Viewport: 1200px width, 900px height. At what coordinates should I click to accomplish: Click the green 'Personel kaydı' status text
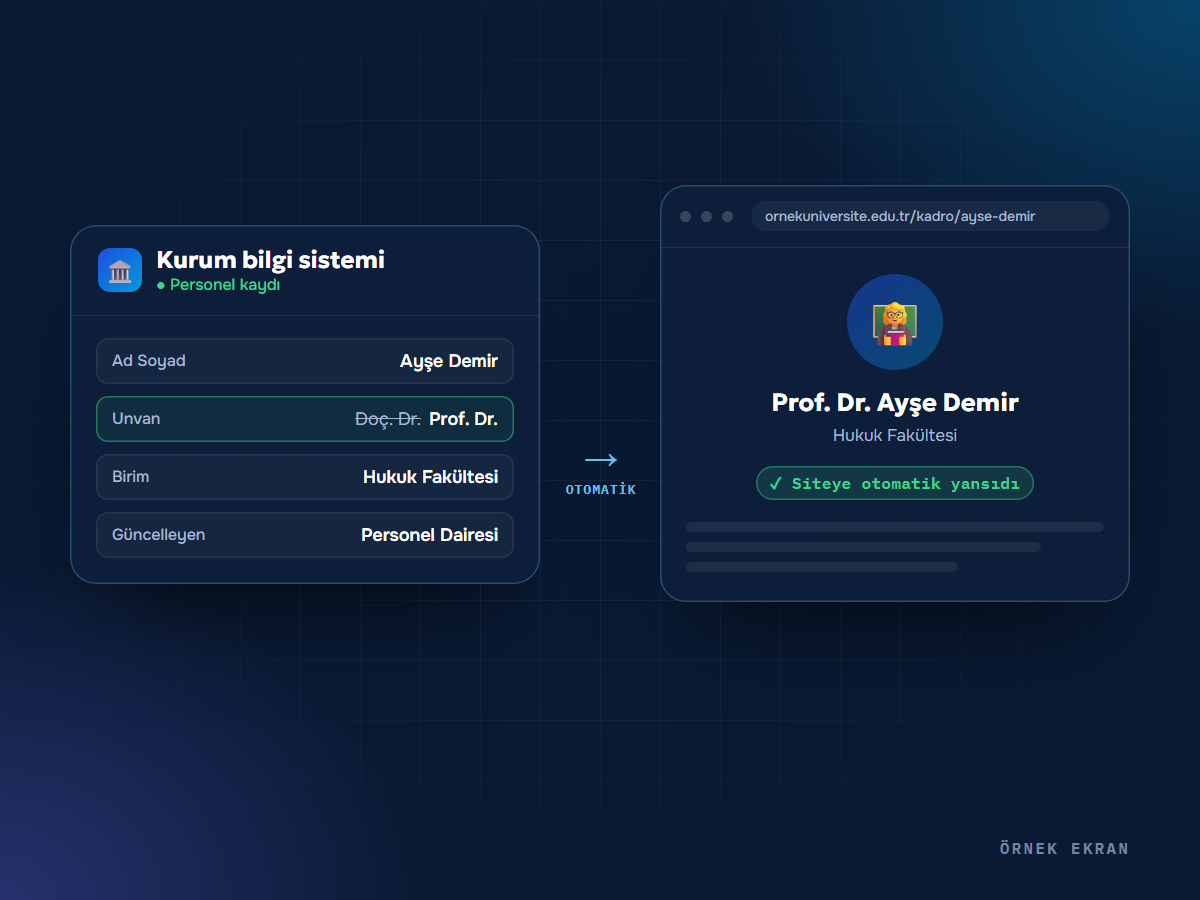pyautogui.click(x=225, y=285)
